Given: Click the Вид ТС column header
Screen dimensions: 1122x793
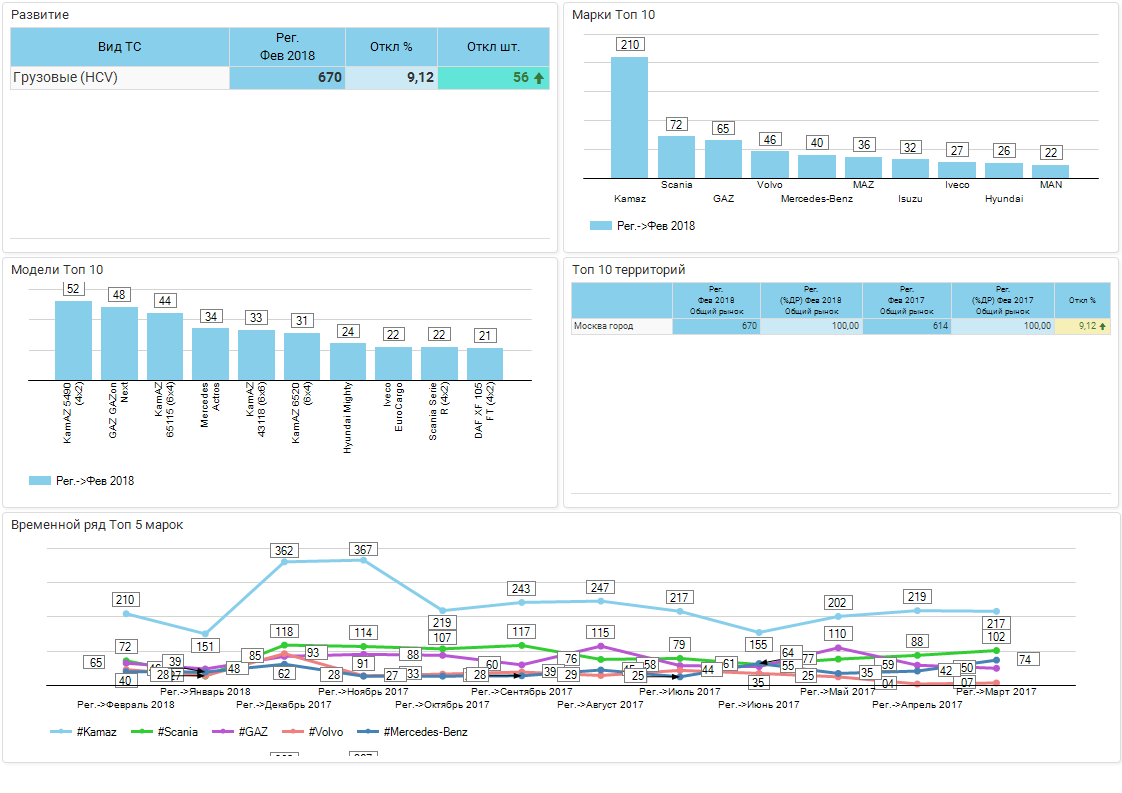Looking at the screenshot, I should [x=119, y=47].
